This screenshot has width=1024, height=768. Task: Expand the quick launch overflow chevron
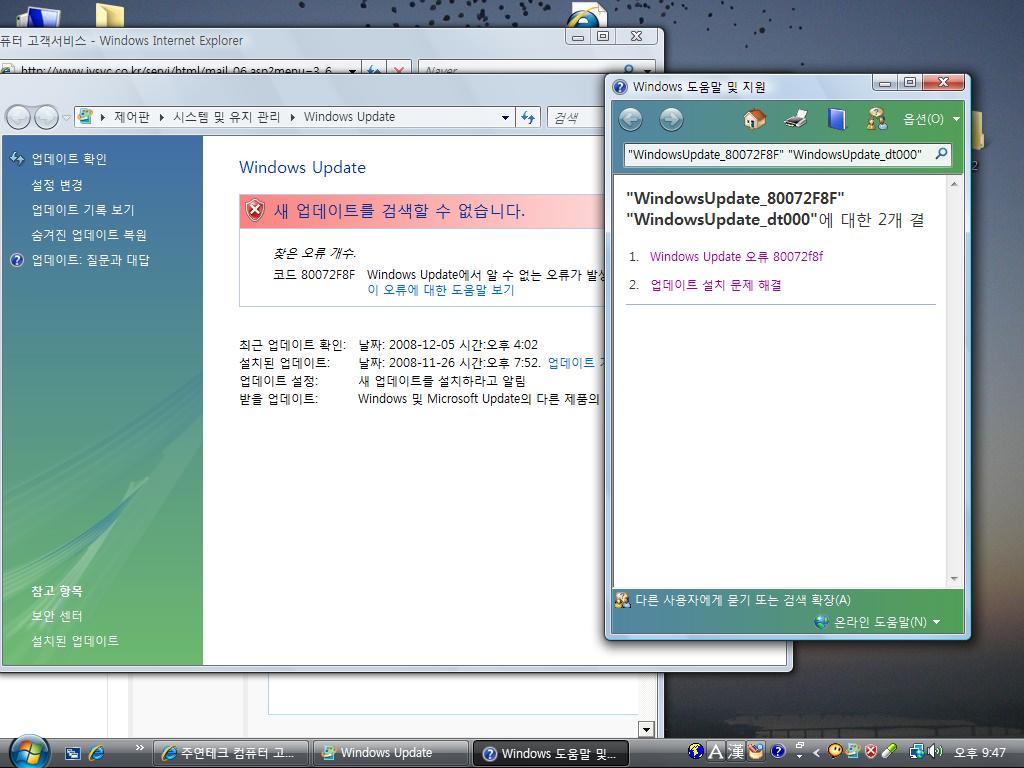(139, 747)
